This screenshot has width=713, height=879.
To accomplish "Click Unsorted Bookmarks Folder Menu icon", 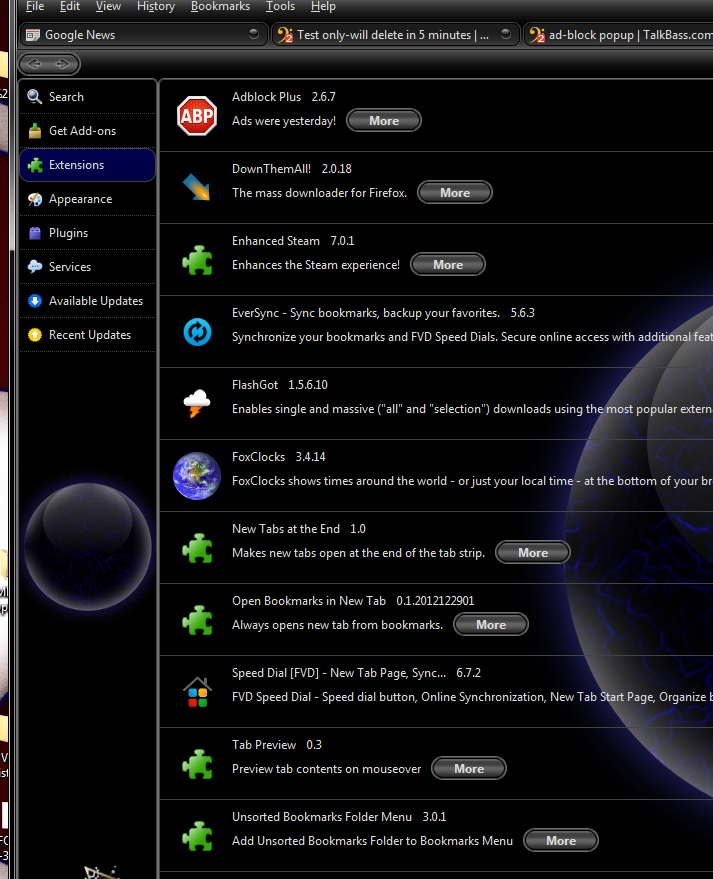I will pos(197,836).
